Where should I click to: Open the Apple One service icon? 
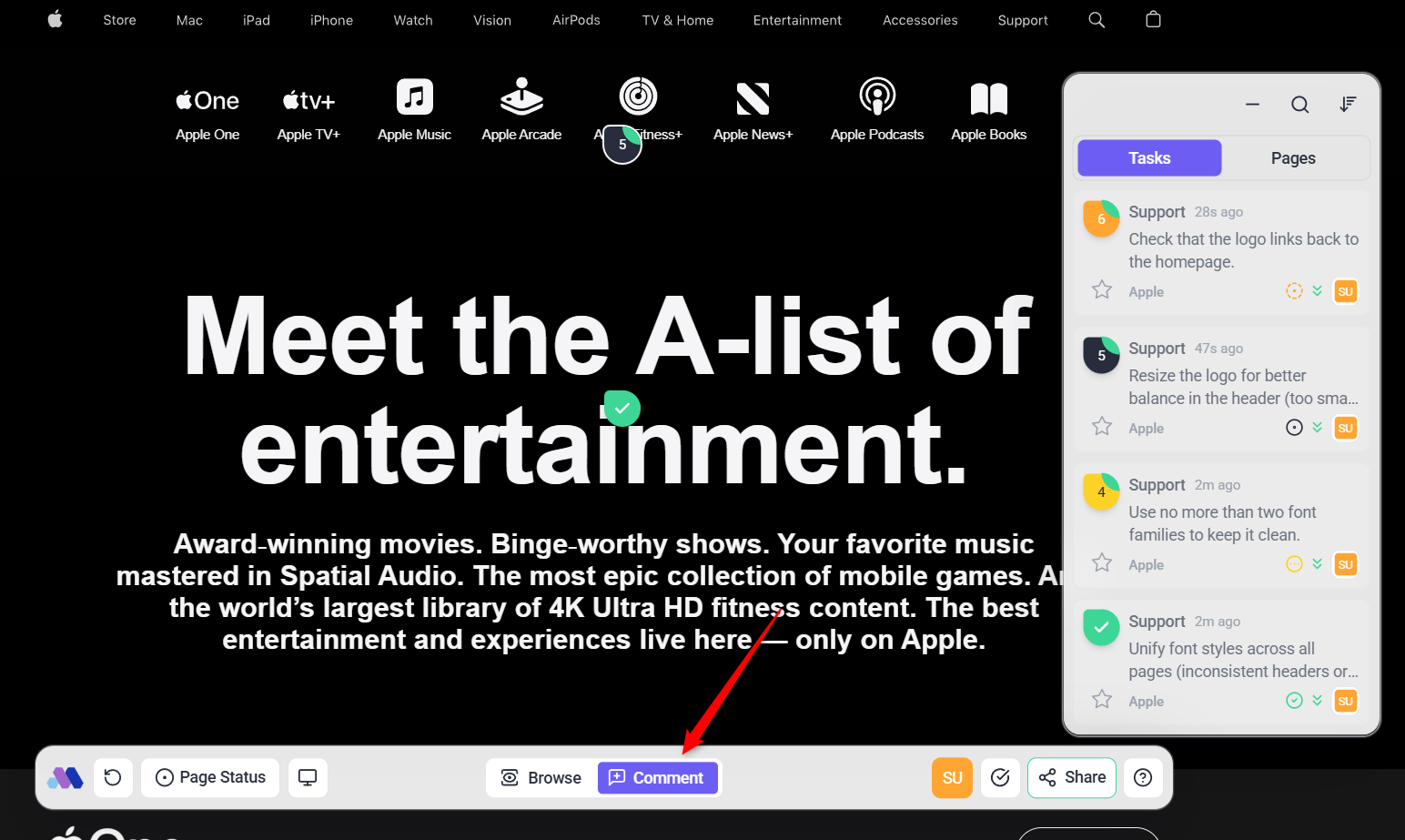(207, 100)
